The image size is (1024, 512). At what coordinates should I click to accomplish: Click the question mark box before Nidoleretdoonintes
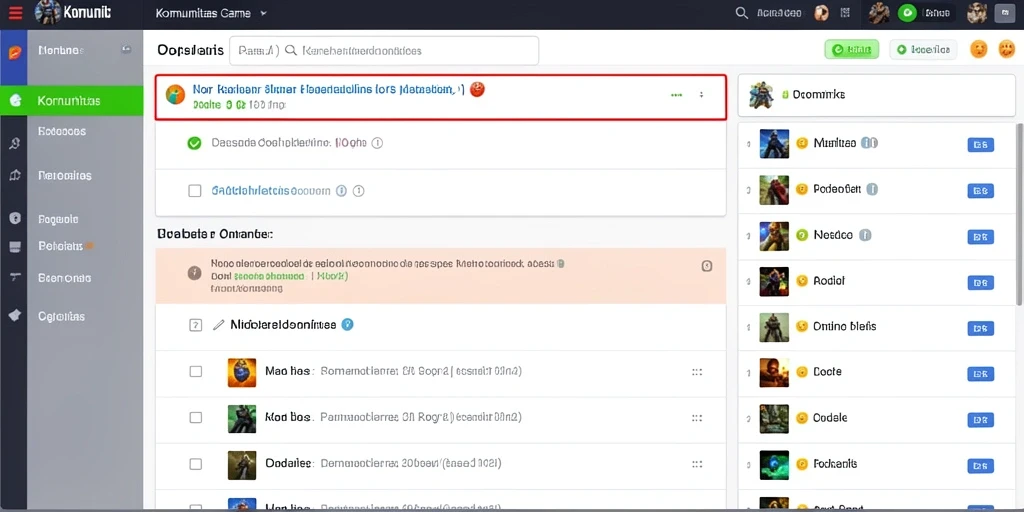[x=195, y=325]
